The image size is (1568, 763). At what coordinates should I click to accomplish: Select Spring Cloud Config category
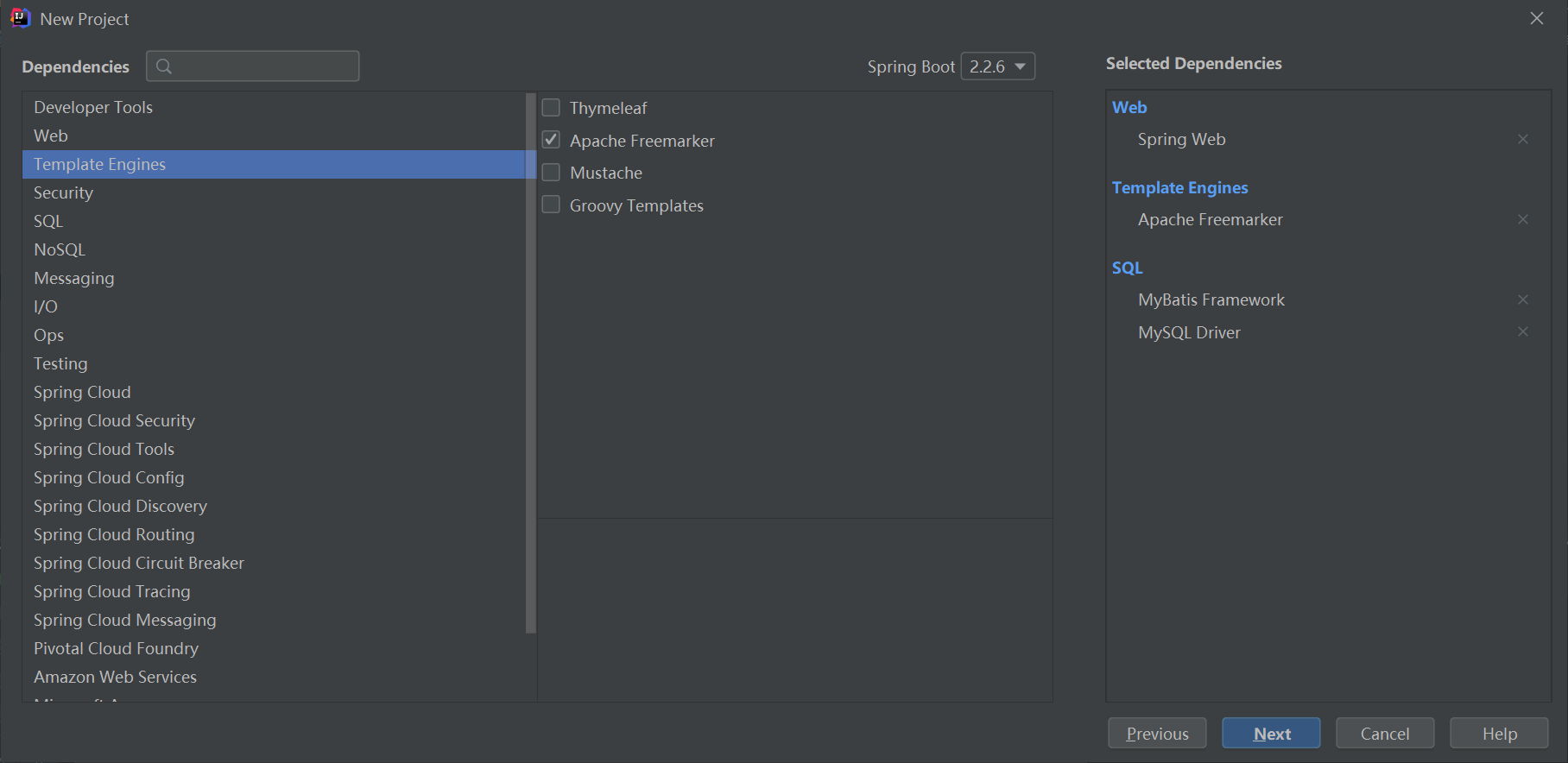tap(274, 477)
